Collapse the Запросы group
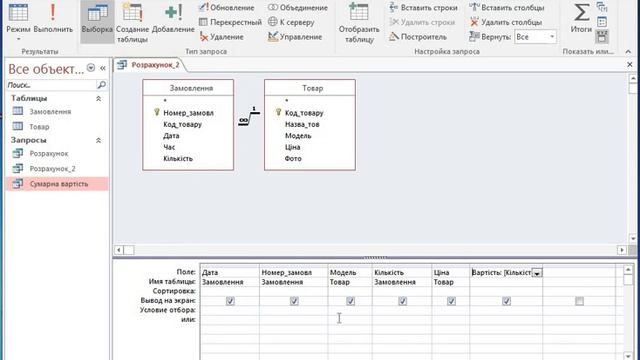640x360 pixels. click(x=98, y=140)
